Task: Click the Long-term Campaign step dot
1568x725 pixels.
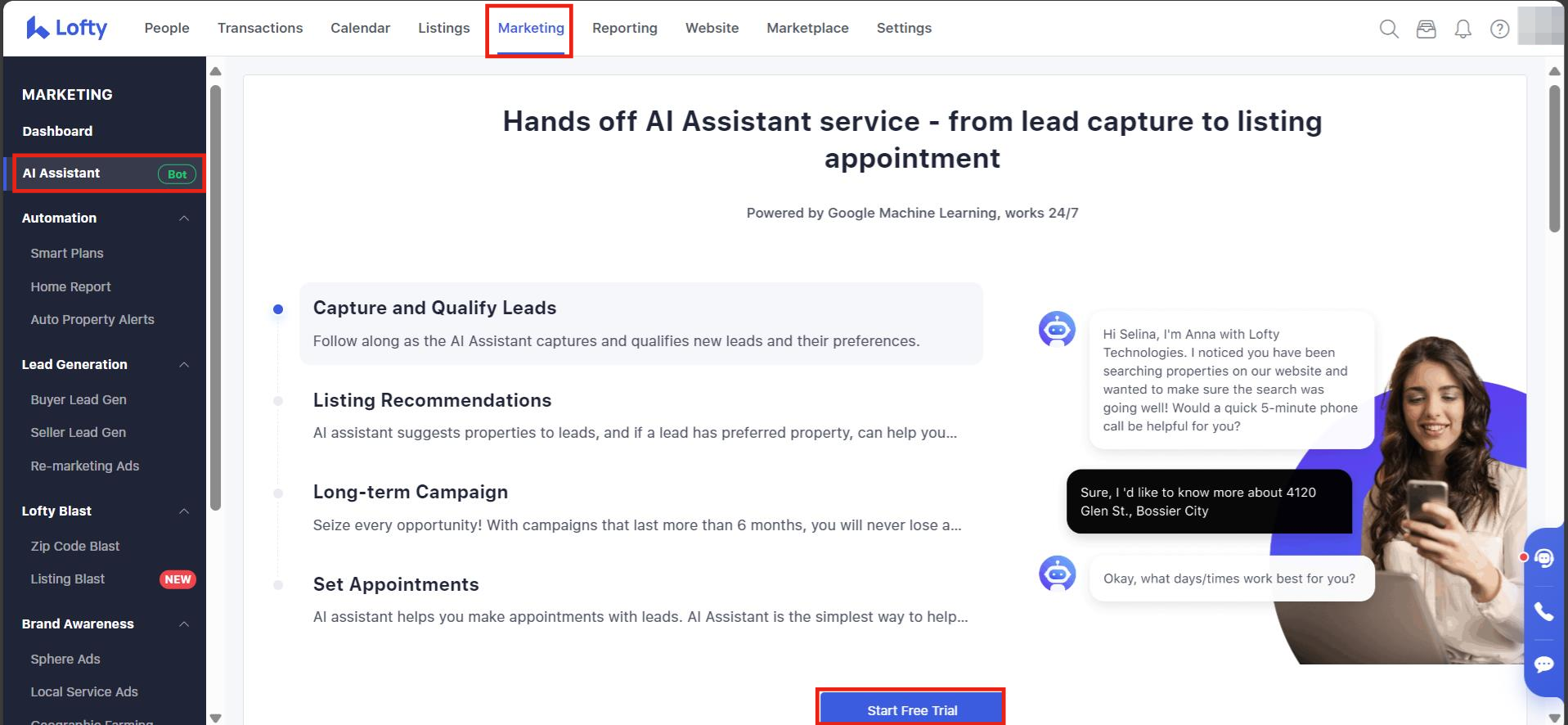Action: coord(278,493)
